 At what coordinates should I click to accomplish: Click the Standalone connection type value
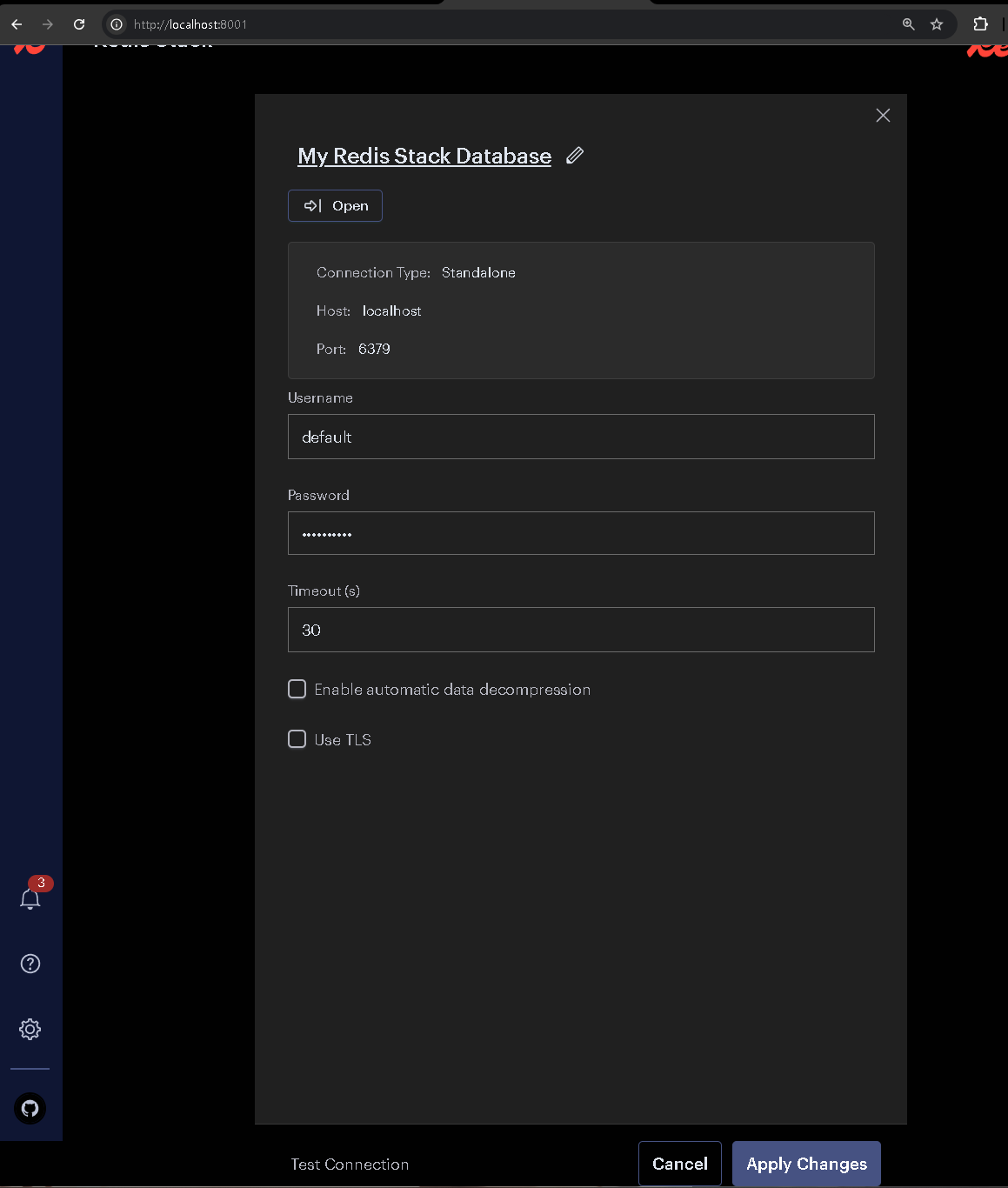(x=478, y=272)
